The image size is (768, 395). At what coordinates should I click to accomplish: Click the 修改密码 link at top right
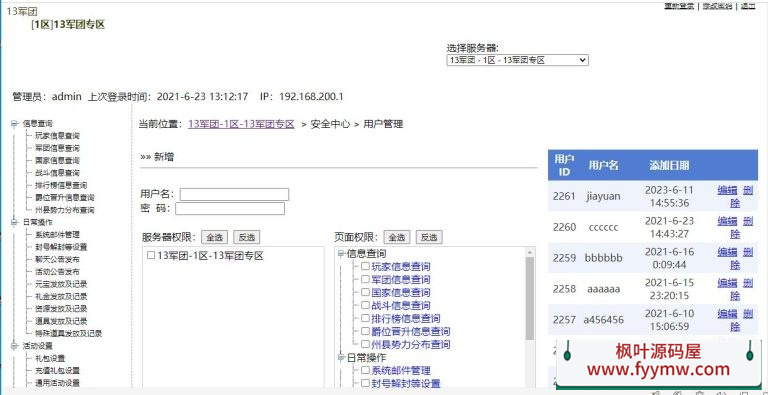click(x=718, y=6)
